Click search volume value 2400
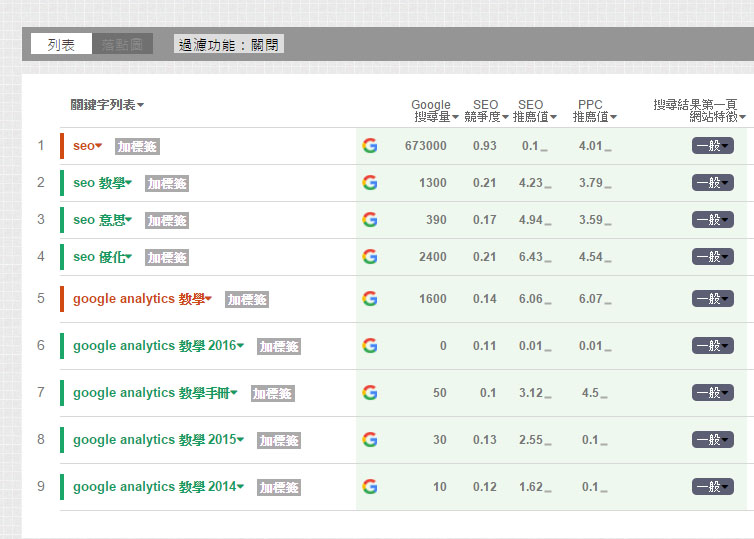Viewport: 754px width, 539px height. coord(433,257)
